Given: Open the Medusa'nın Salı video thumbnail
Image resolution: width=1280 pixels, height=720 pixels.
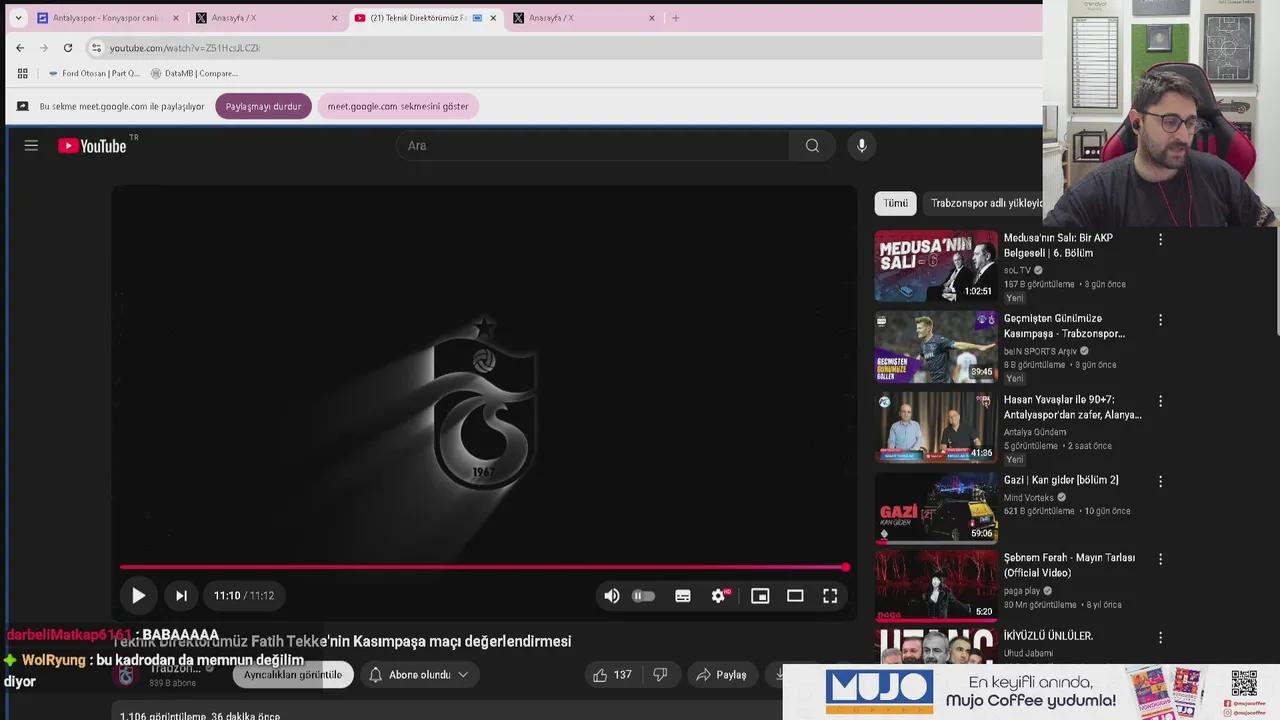Looking at the screenshot, I should 936,266.
